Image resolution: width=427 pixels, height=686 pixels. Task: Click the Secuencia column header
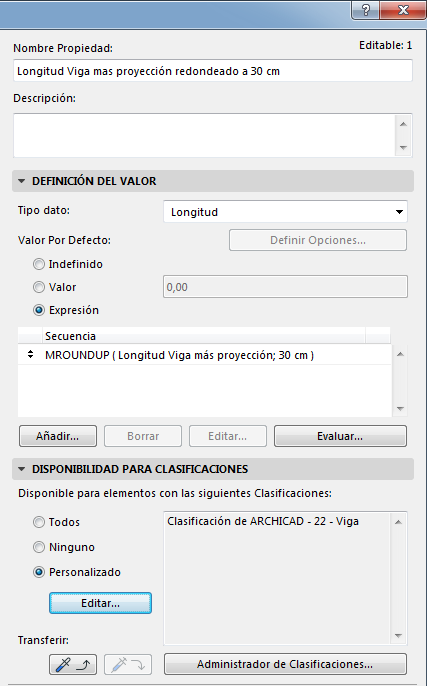(x=204, y=336)
